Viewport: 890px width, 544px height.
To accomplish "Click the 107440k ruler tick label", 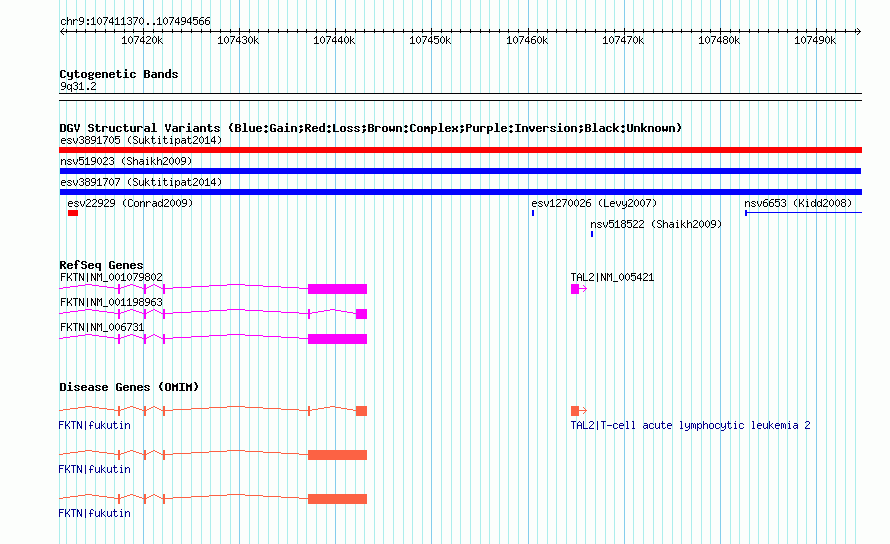I will 334,40.
